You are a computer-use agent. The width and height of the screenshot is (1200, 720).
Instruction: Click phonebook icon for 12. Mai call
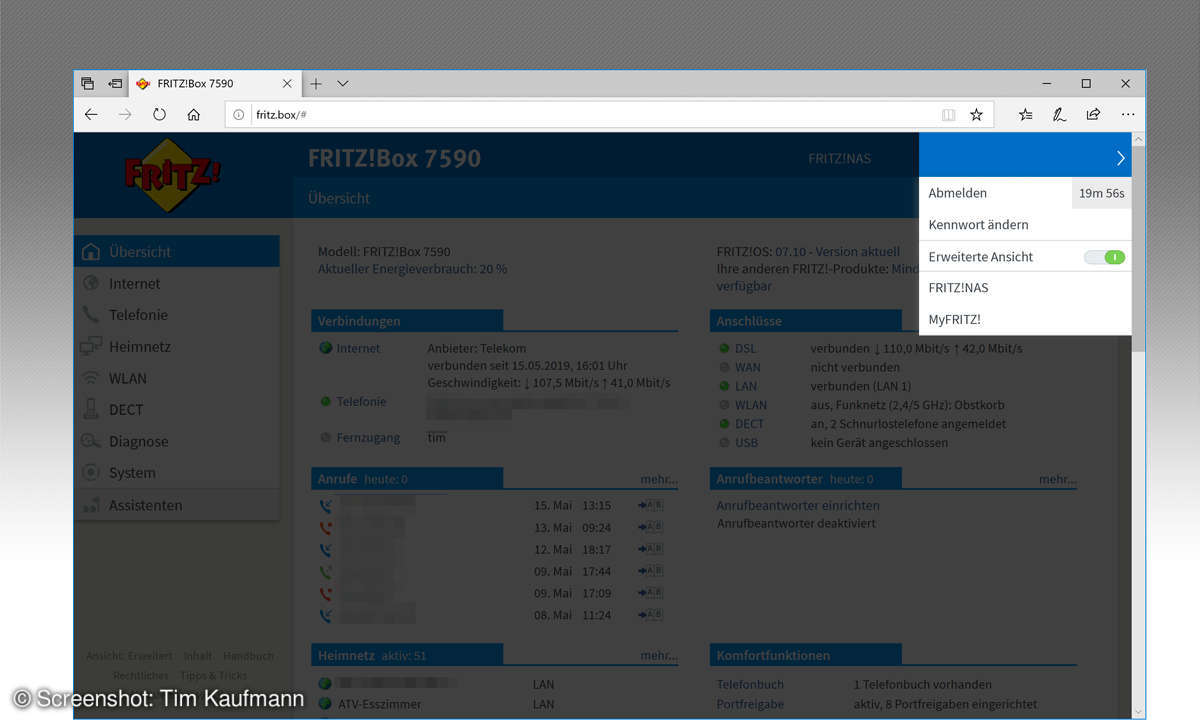[651, 549]
